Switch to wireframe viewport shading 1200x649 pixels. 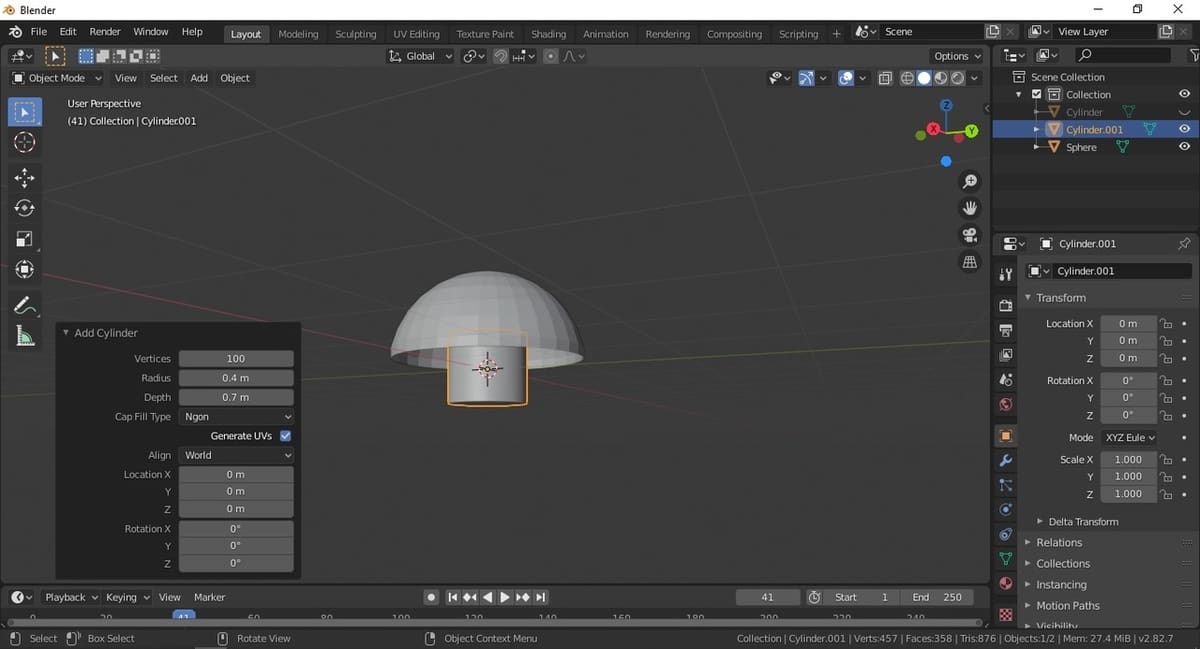coord(907,78)
